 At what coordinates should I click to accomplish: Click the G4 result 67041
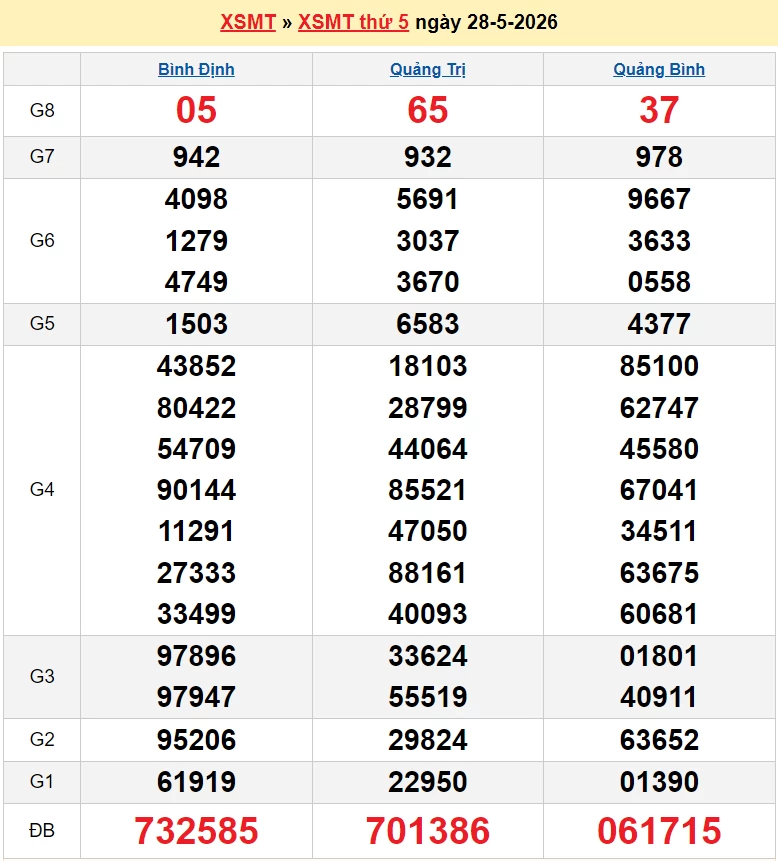[x=659, y=490]
